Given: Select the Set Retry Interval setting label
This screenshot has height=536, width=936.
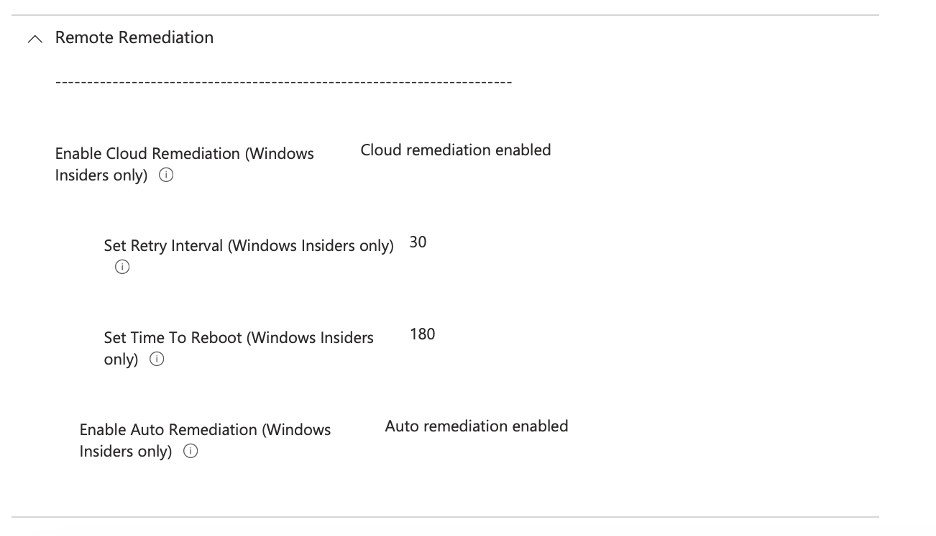Looking at the screenshot, I should coord(249,246).
